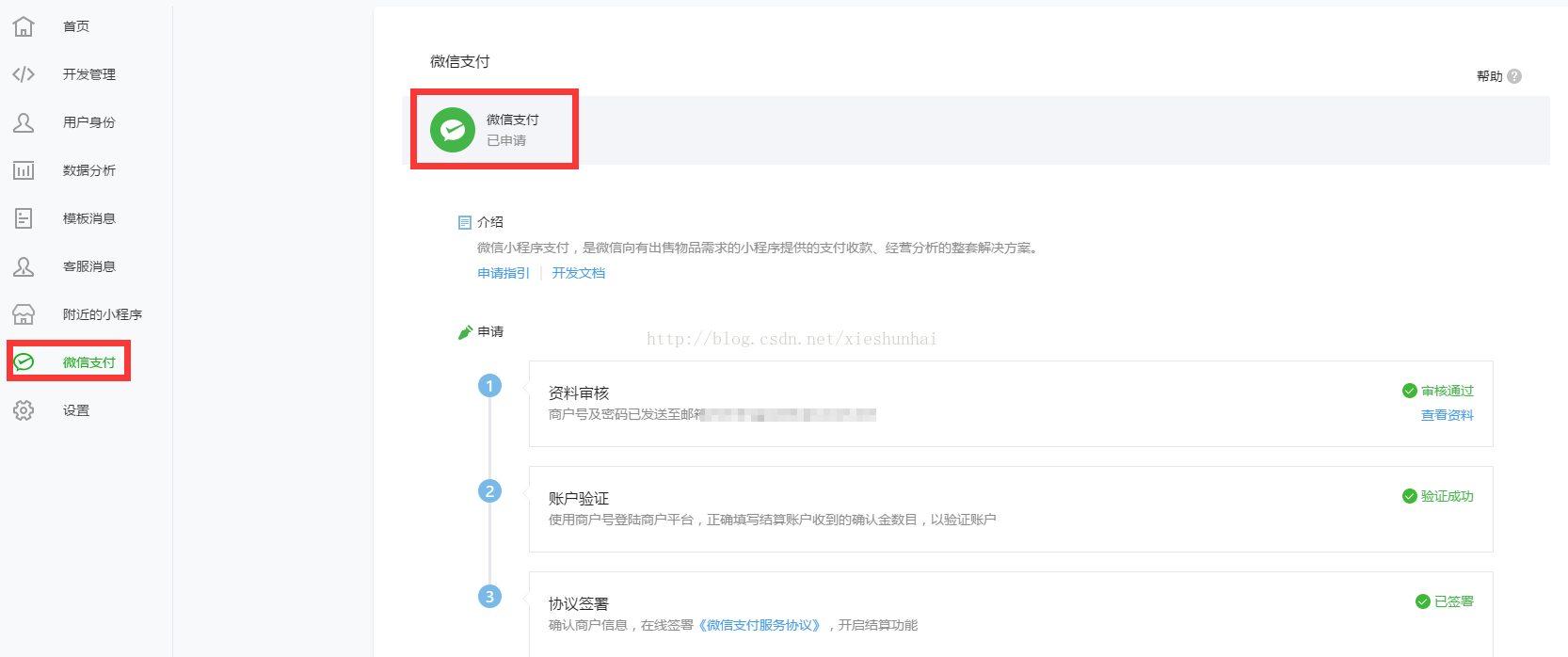Click the code brackets icon for 开发管理
Viewport: 1568px width, 657px height.
click(x=24, y=74)
